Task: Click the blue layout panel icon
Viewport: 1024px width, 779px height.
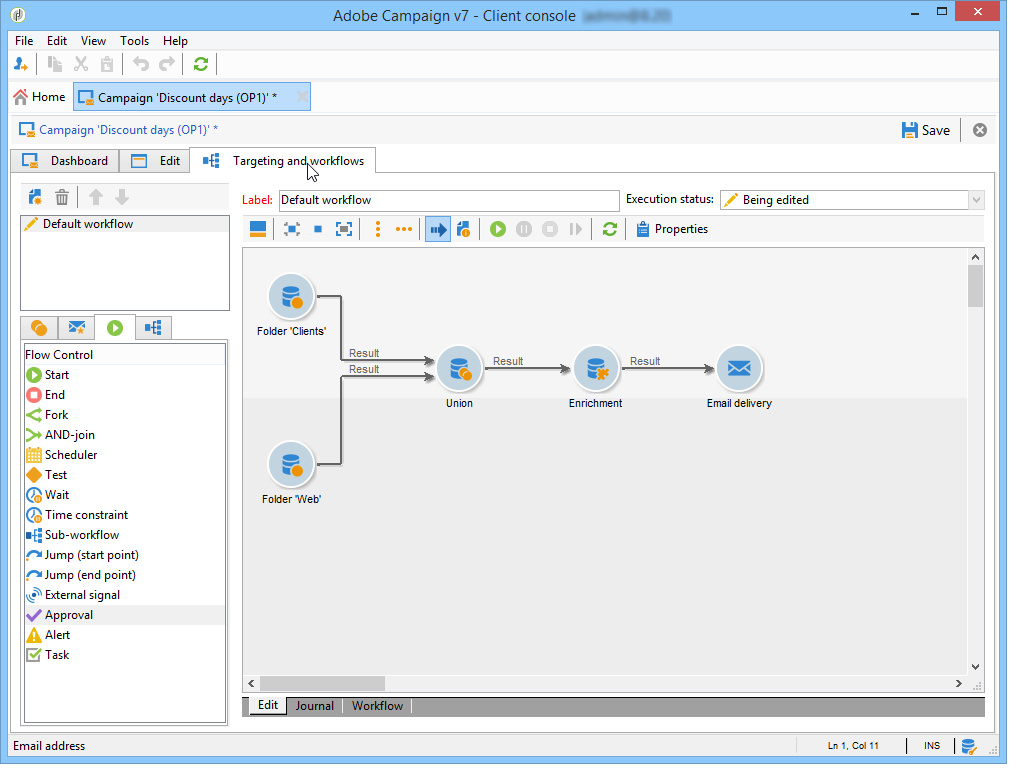Action: (x=258, y=229)
